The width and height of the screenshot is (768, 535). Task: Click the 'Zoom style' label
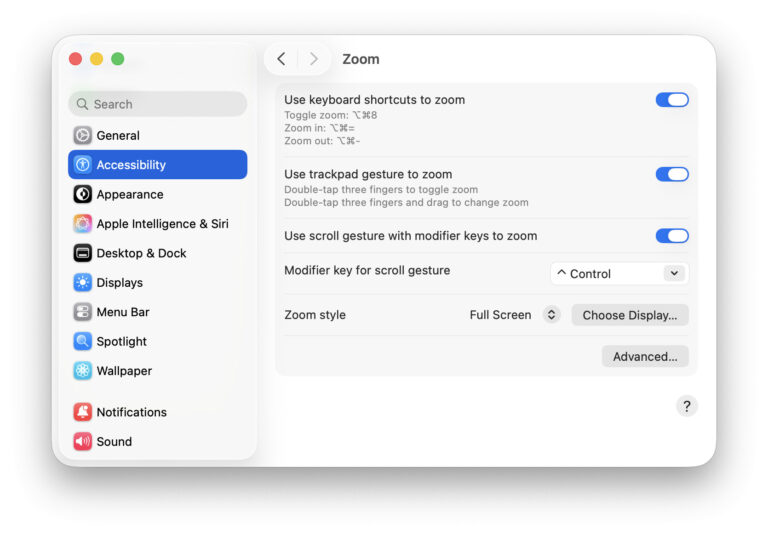[315, 315]
